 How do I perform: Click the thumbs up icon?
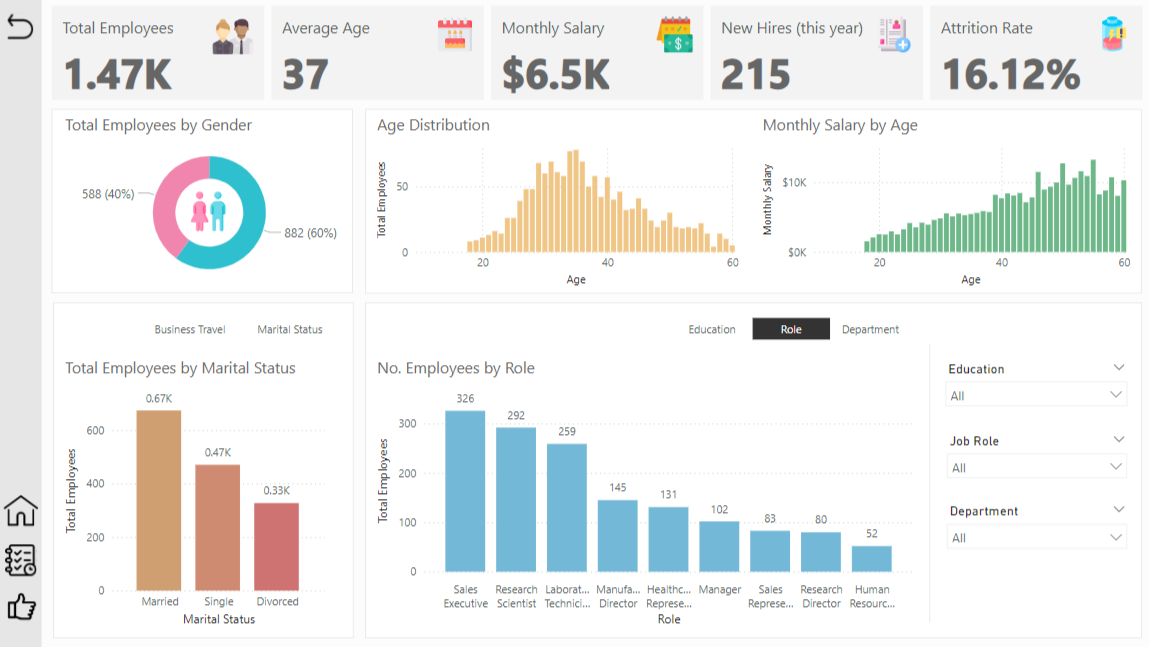click(20, 606)
